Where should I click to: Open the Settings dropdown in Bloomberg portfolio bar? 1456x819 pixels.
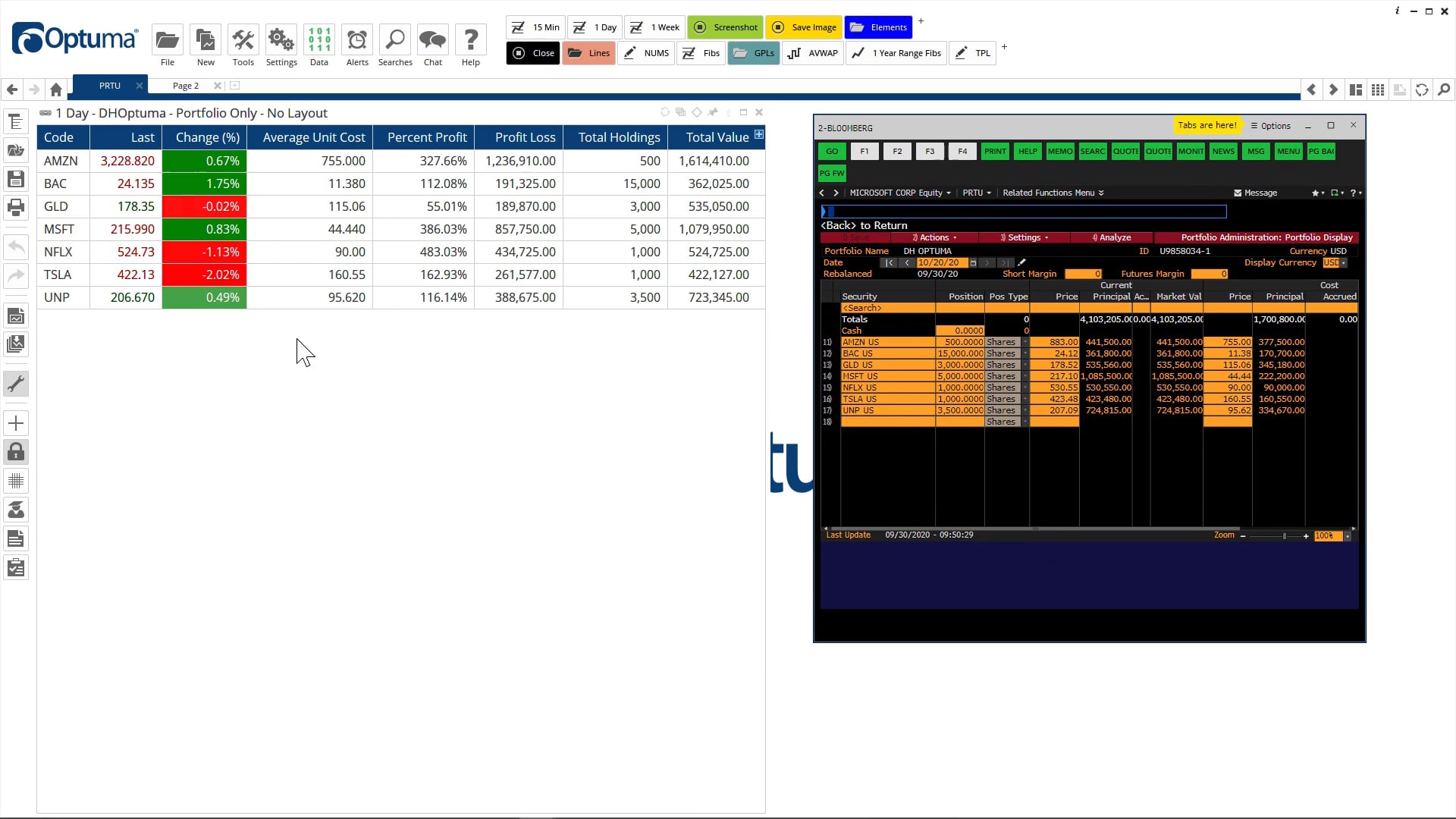pos(1024,237)
